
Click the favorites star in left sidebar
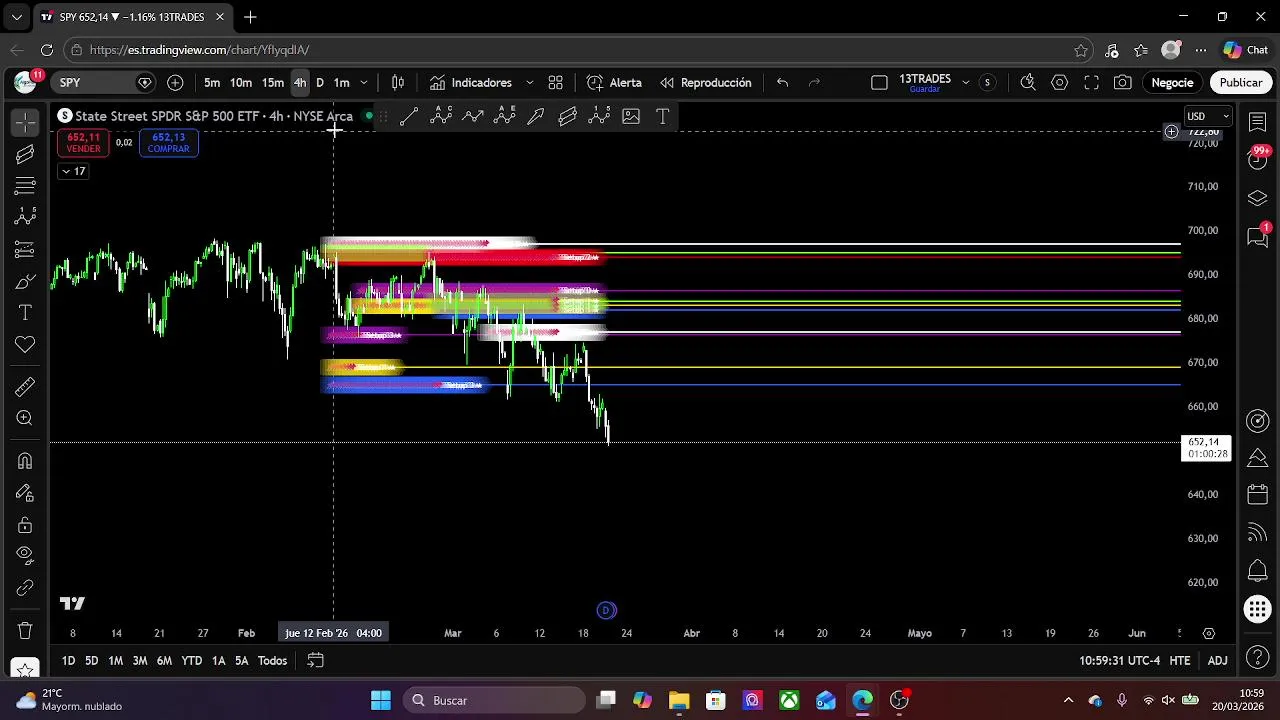pyautogui.click(x=25, y=669)
